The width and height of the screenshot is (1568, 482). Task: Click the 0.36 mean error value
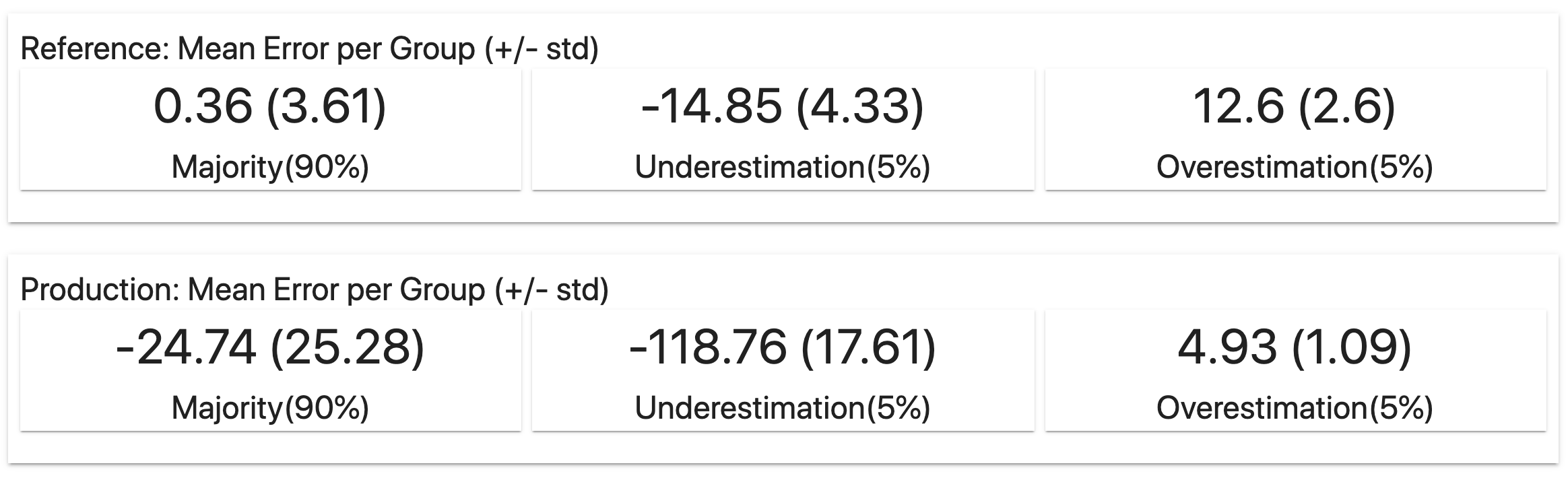pyautogui.click(x=203, y=106)
